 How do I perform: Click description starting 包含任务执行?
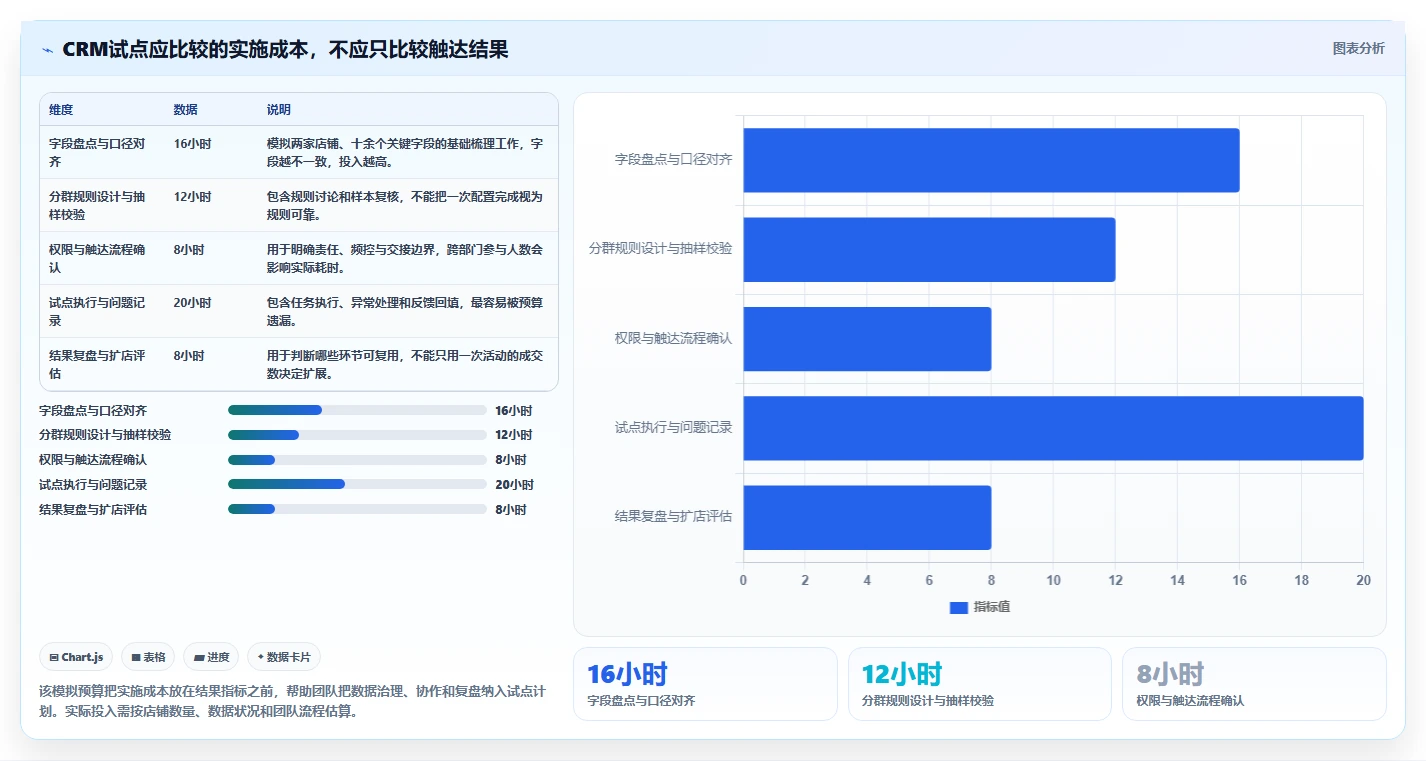click(x=405, y=311)
